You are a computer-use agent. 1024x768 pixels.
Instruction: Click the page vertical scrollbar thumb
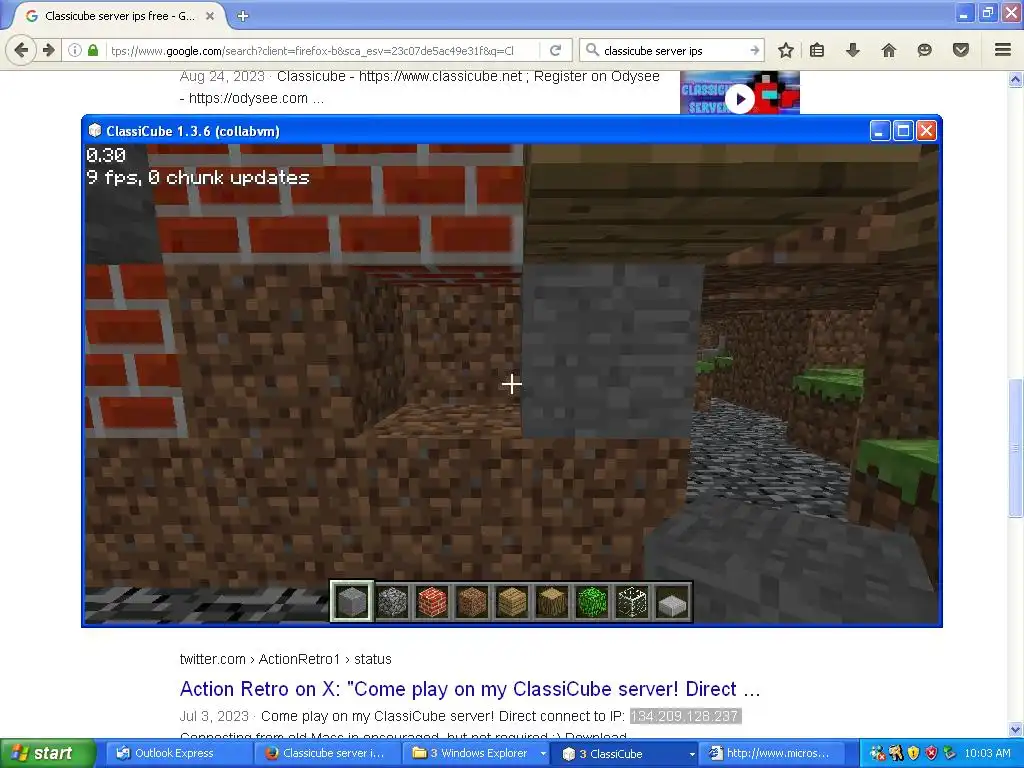coord(1016,447)
